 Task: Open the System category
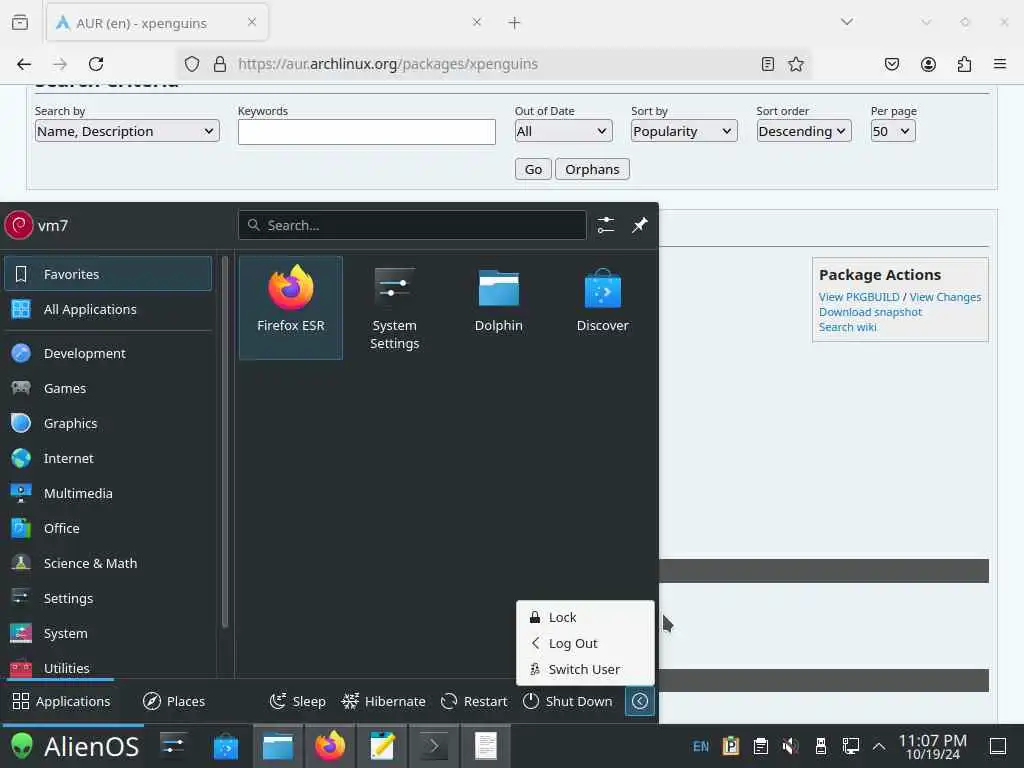click(x=108, y=633)
